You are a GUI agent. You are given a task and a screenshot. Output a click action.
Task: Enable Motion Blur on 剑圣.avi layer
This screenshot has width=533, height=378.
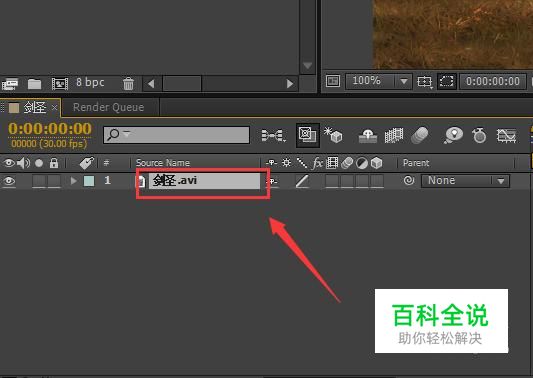pos(347,181)
